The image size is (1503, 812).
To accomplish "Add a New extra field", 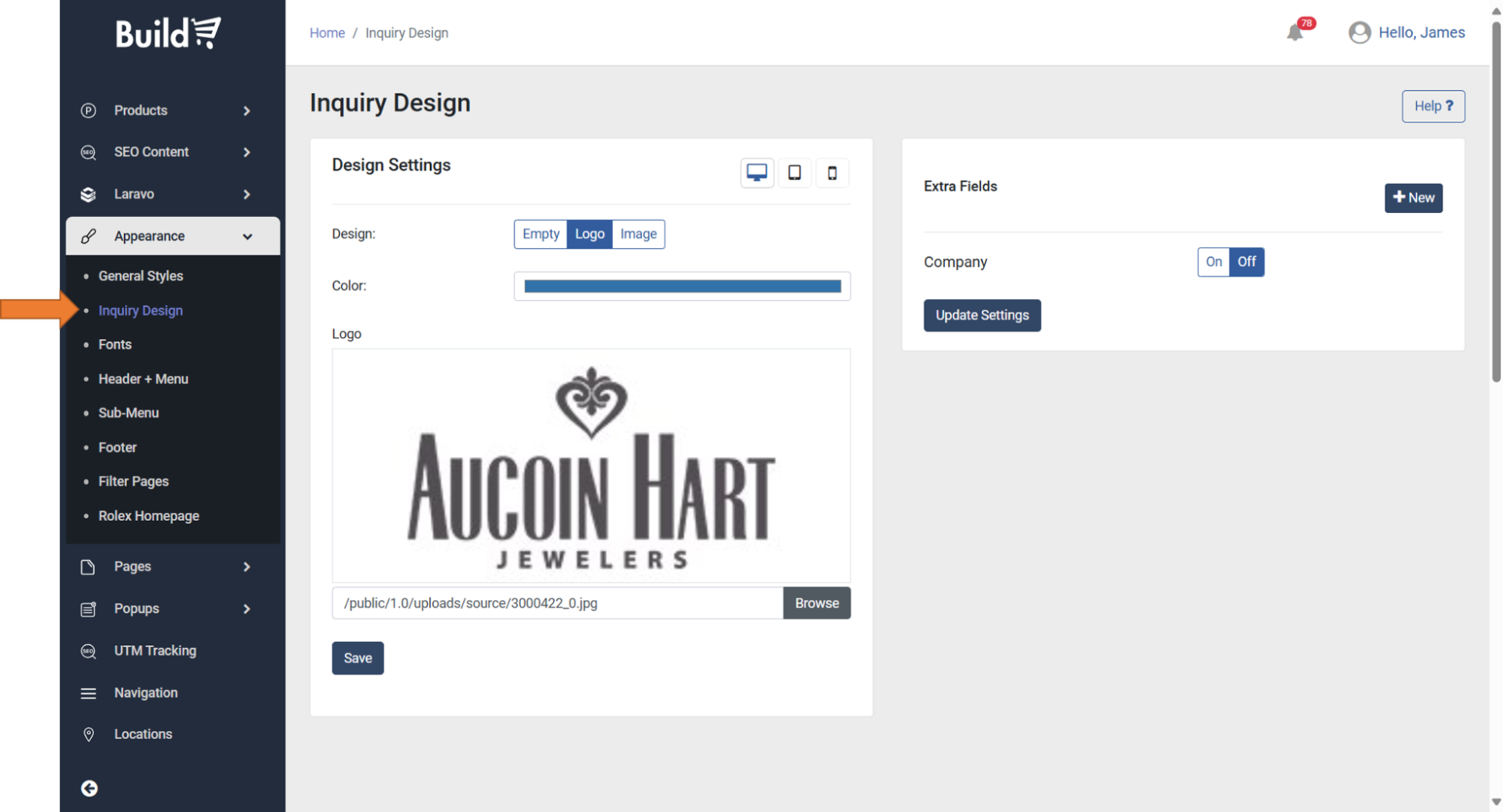I will [x=1414, y=198].
